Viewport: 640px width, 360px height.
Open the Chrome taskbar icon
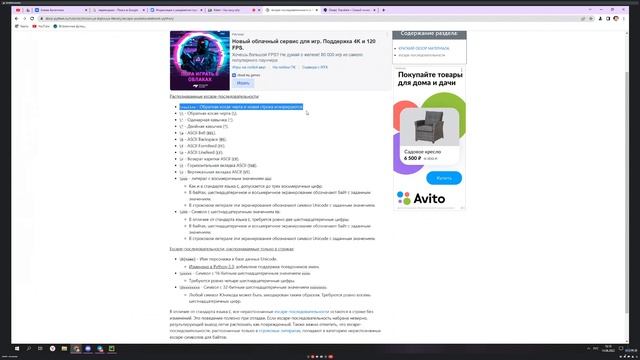(76, 349)
